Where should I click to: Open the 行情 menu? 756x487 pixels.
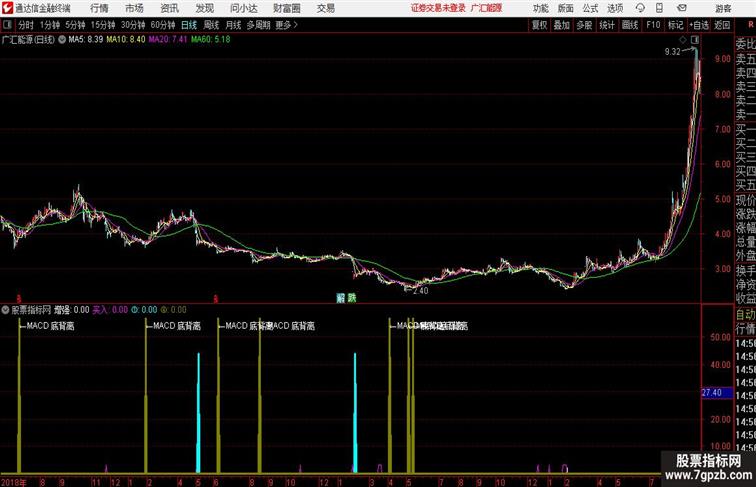[x=99, y=8]
